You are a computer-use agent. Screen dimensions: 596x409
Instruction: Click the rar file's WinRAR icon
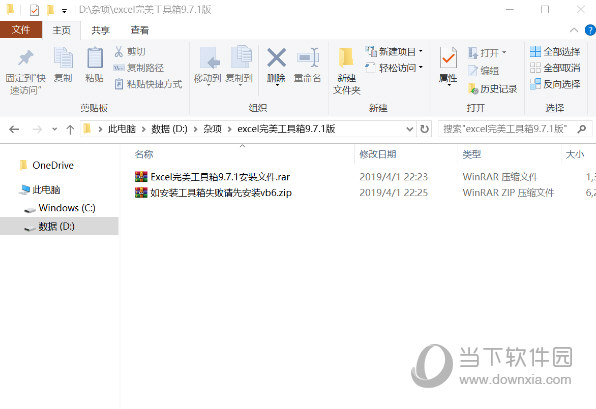(x=141, y=177)
